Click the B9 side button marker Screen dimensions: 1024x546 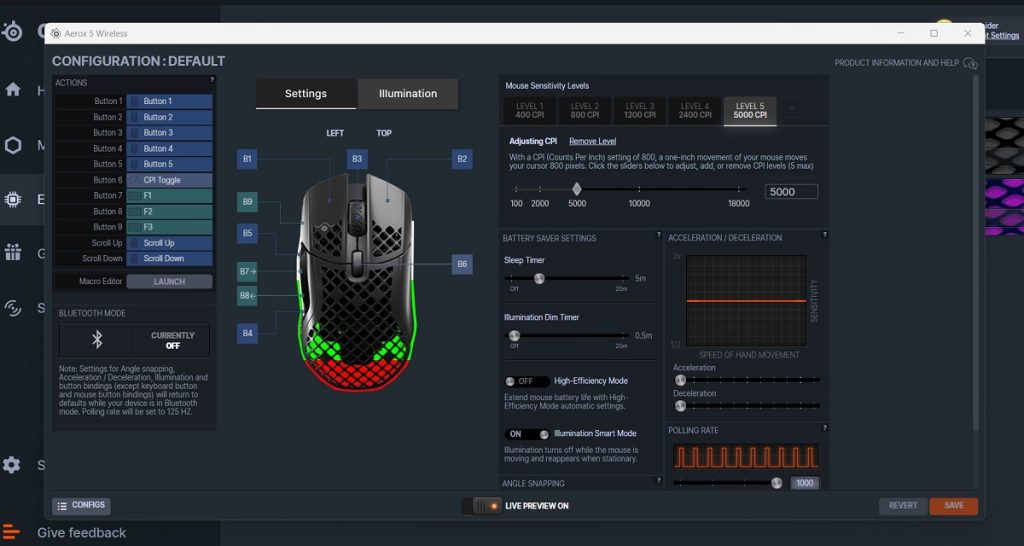pyautogui.click(x=248, y=202)
